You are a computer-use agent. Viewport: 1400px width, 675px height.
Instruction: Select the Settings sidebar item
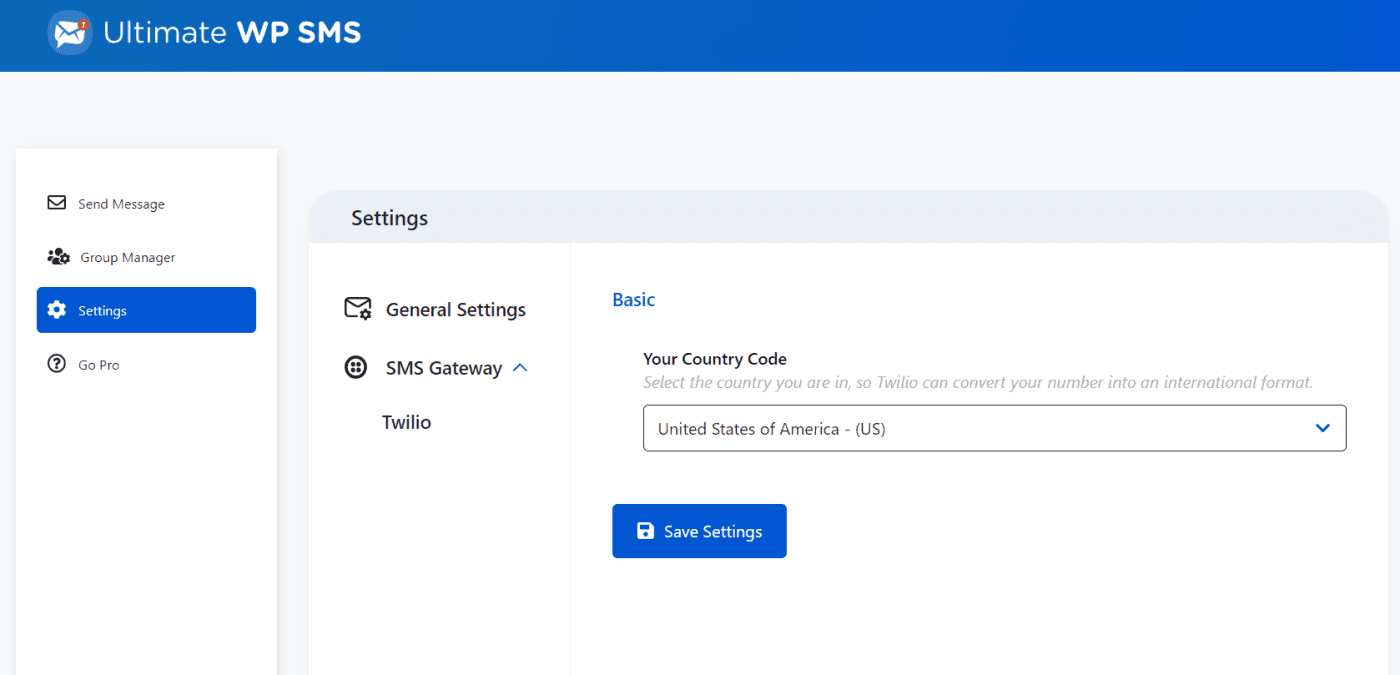click(x=146, y=310)
